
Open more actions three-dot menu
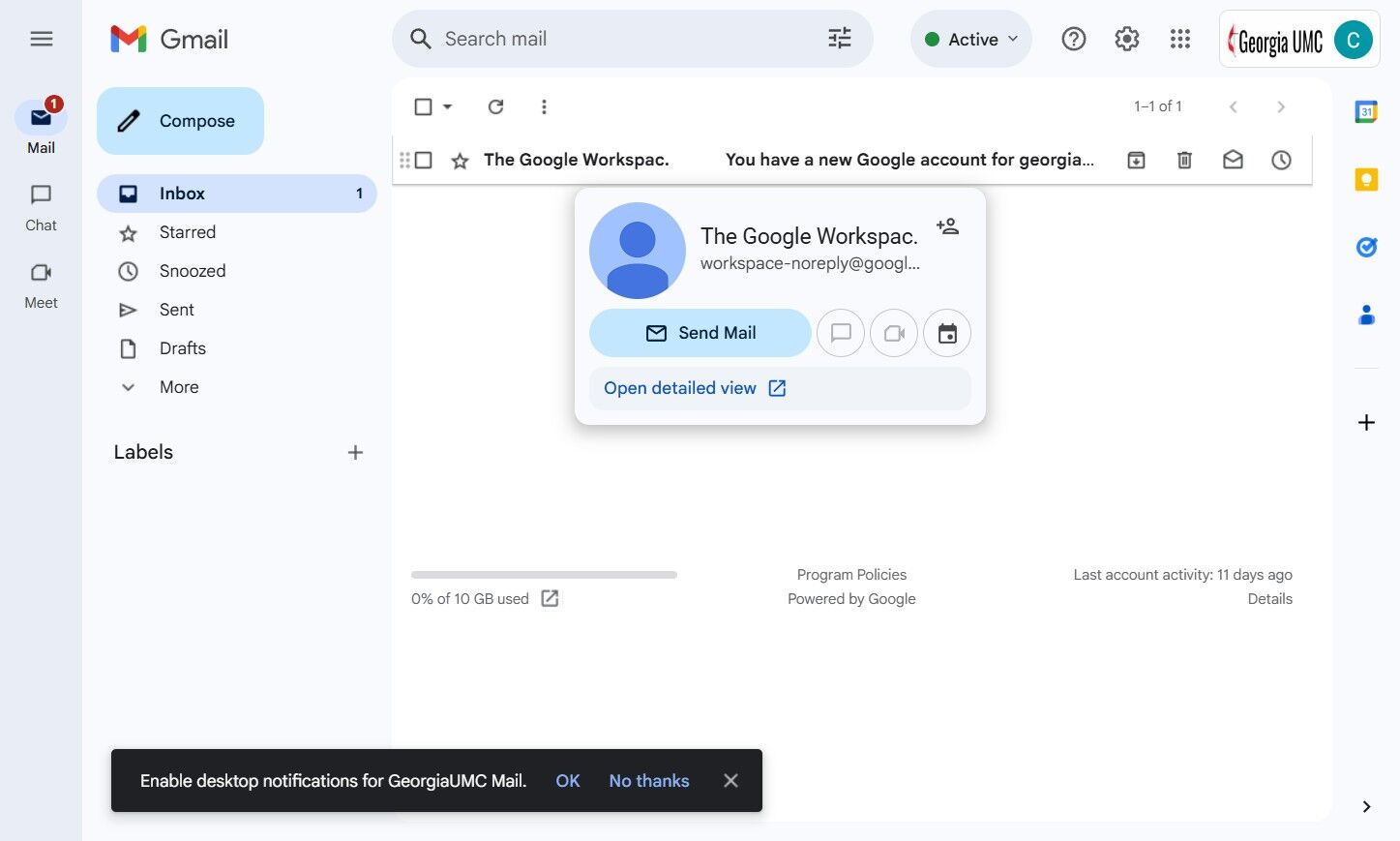pyautogui.click(x=544, y=106)
